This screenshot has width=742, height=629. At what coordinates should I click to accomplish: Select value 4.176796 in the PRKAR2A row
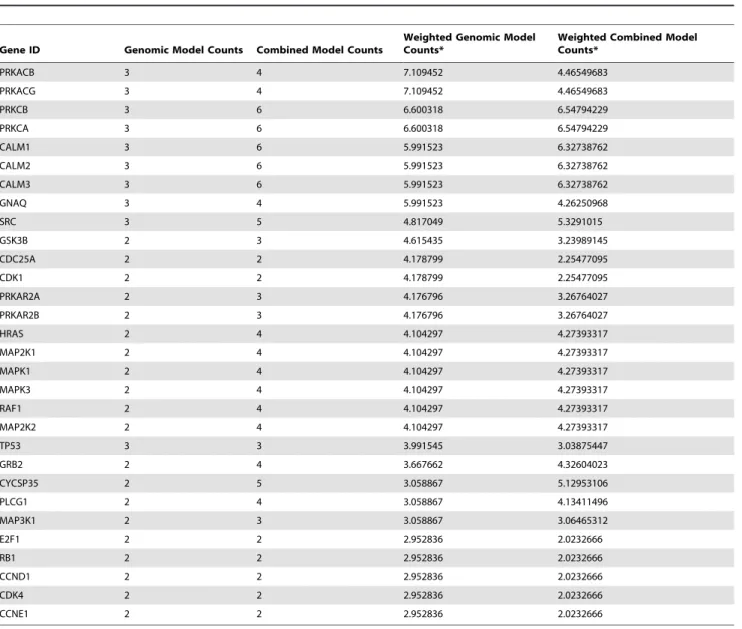click(423, 297)
